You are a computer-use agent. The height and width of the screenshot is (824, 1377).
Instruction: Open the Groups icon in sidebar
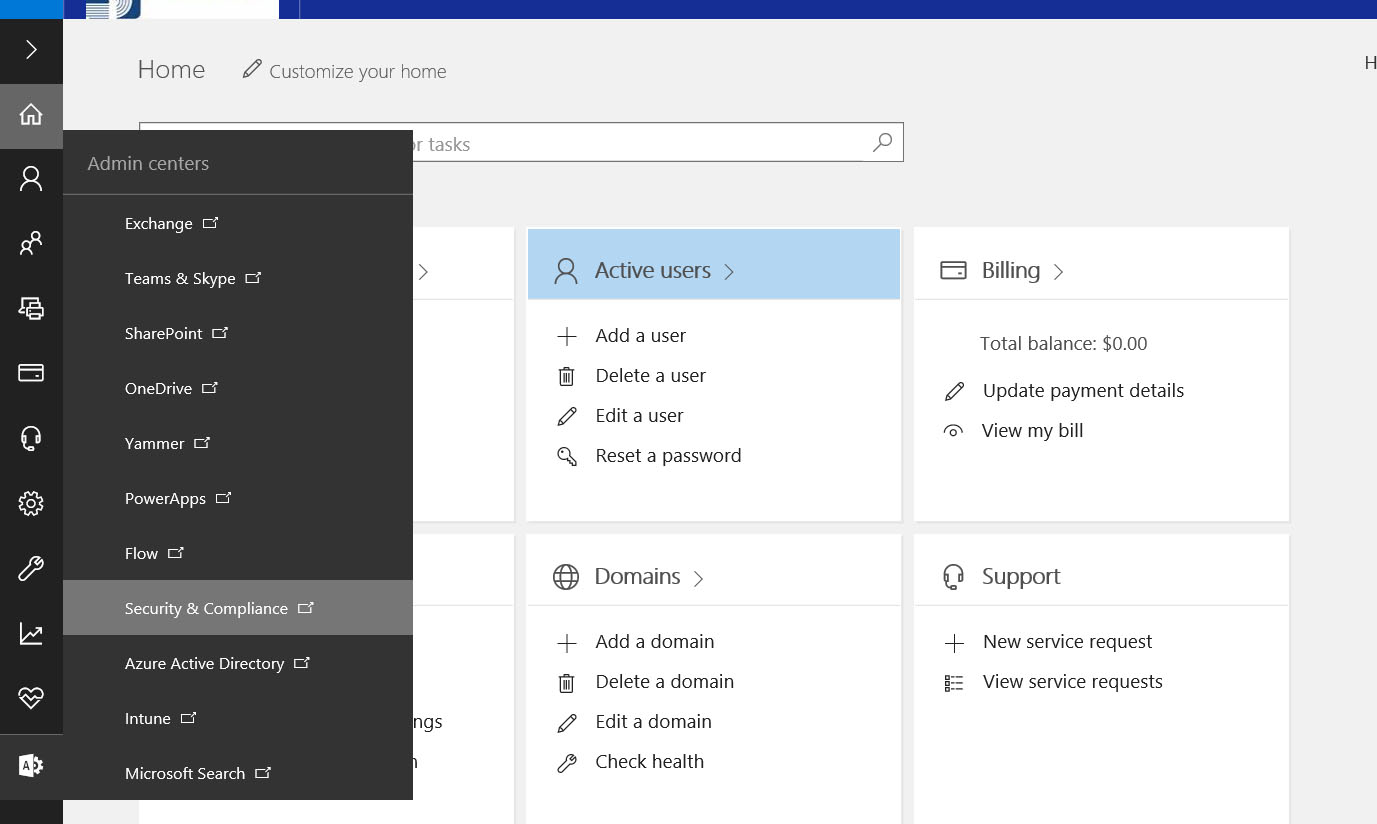click(31, 244)
